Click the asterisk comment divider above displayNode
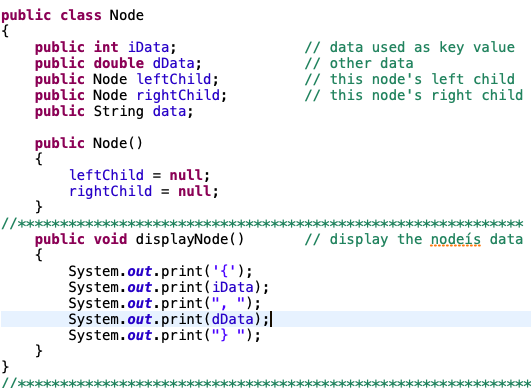The height and width of the screenshot is (388, 531). 262,224
